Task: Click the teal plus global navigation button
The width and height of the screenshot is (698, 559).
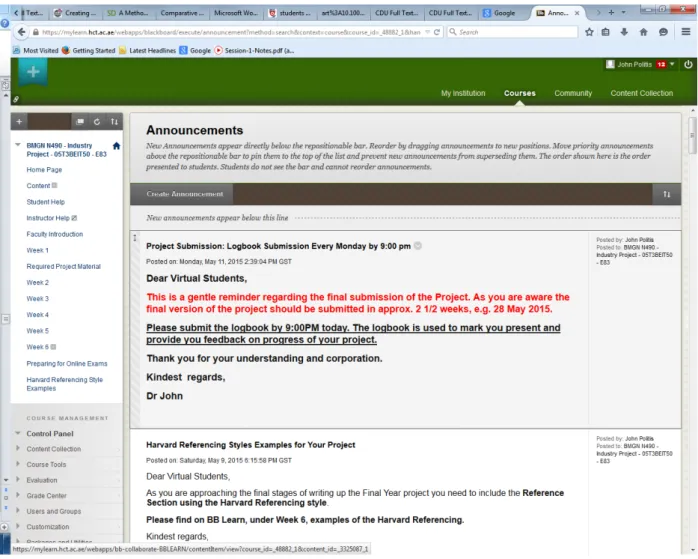Action: point(33,71)
